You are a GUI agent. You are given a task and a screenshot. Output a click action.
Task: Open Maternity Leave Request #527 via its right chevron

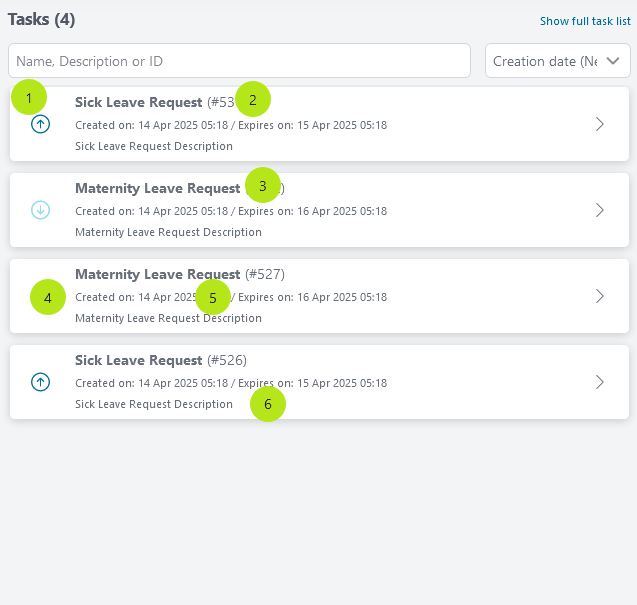(600, 296)
